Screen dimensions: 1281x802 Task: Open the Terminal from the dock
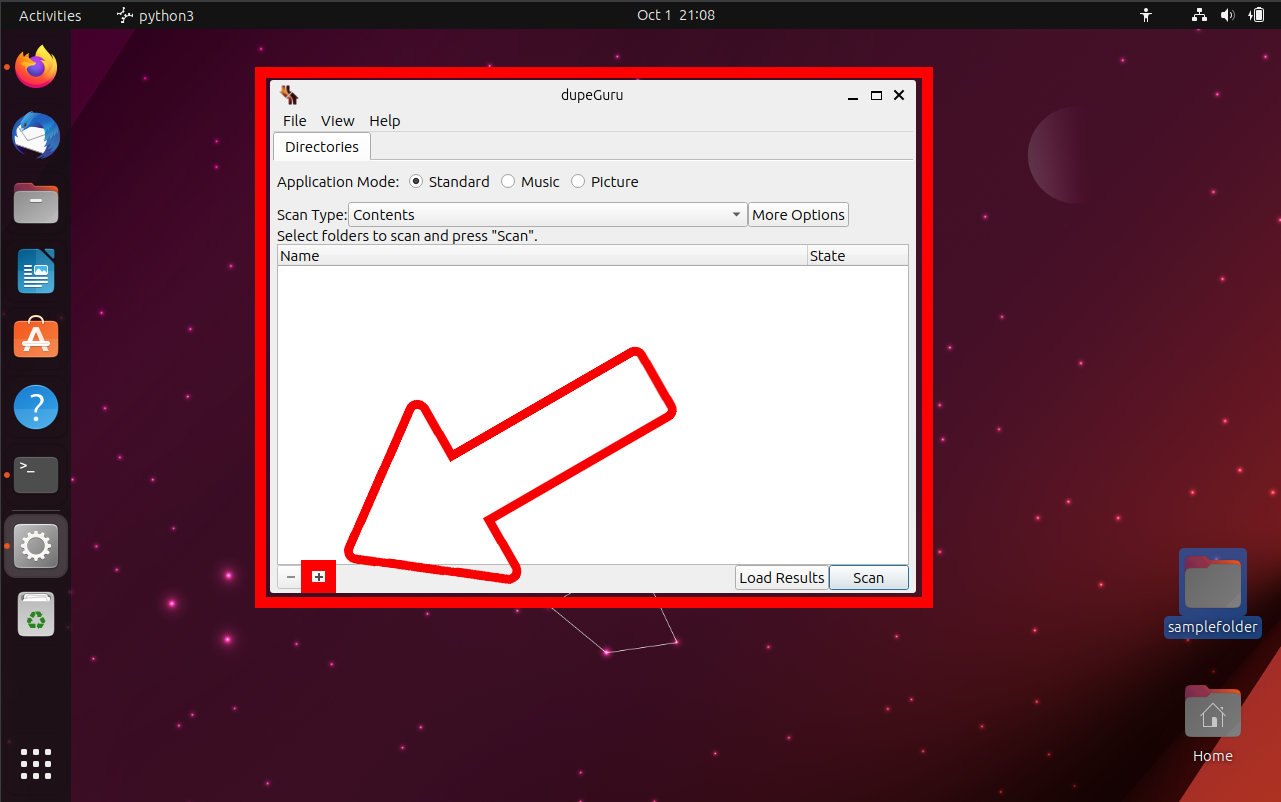[x=35, y=475]
